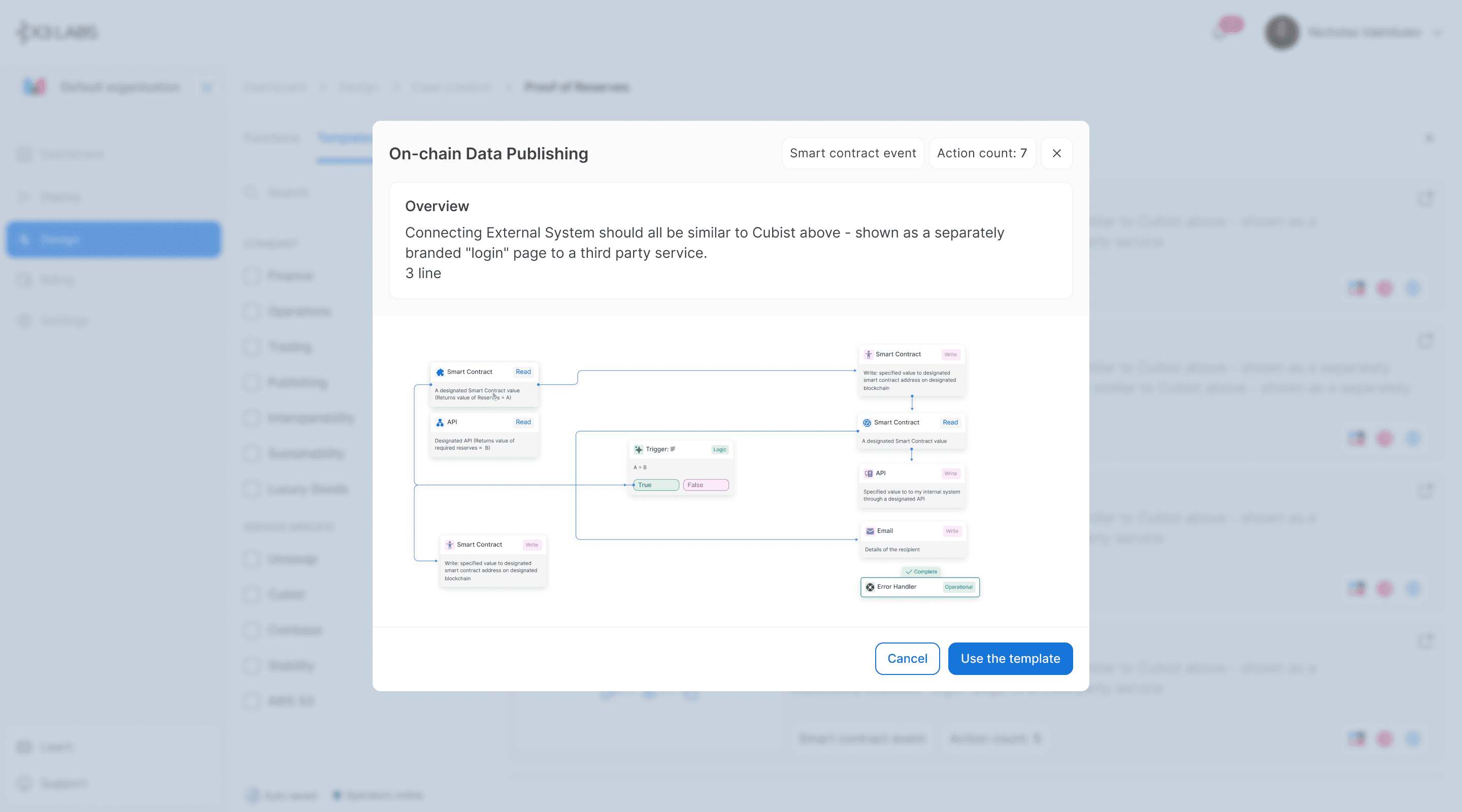Click the Read badge on the API node
This screenshot has width=1462, height=812.
click(x=523, y=422)
